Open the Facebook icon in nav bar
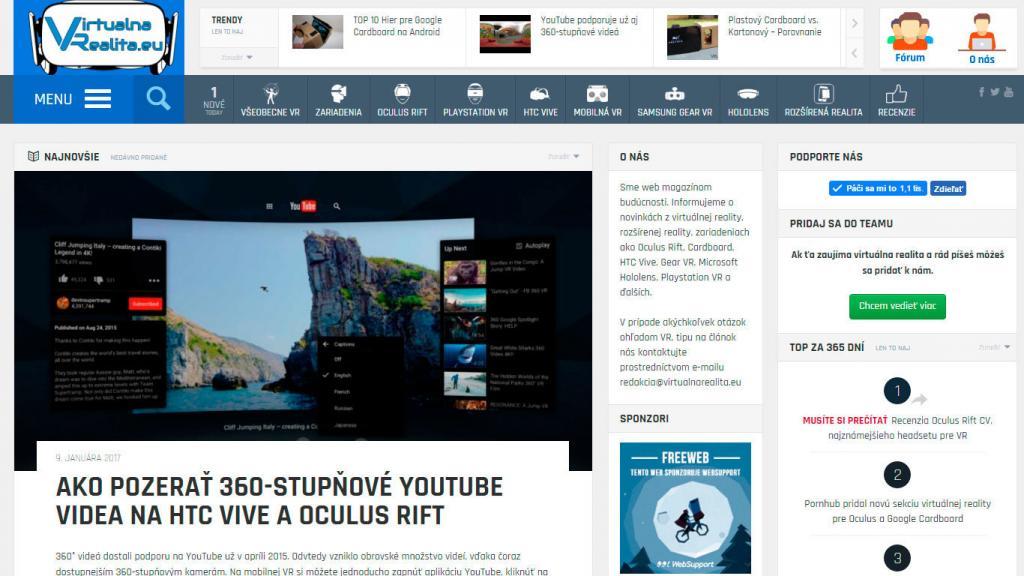The height and width of the screenshot is (576, 1024). point(981,92)
